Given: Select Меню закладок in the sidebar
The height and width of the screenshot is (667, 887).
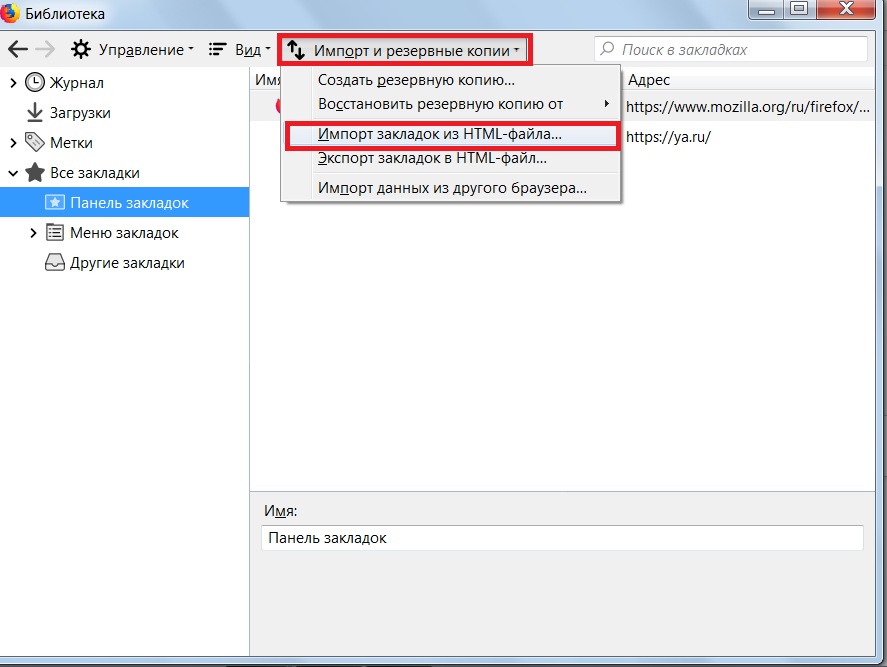Looking at the screenshot, I should (x=124, y=233).
